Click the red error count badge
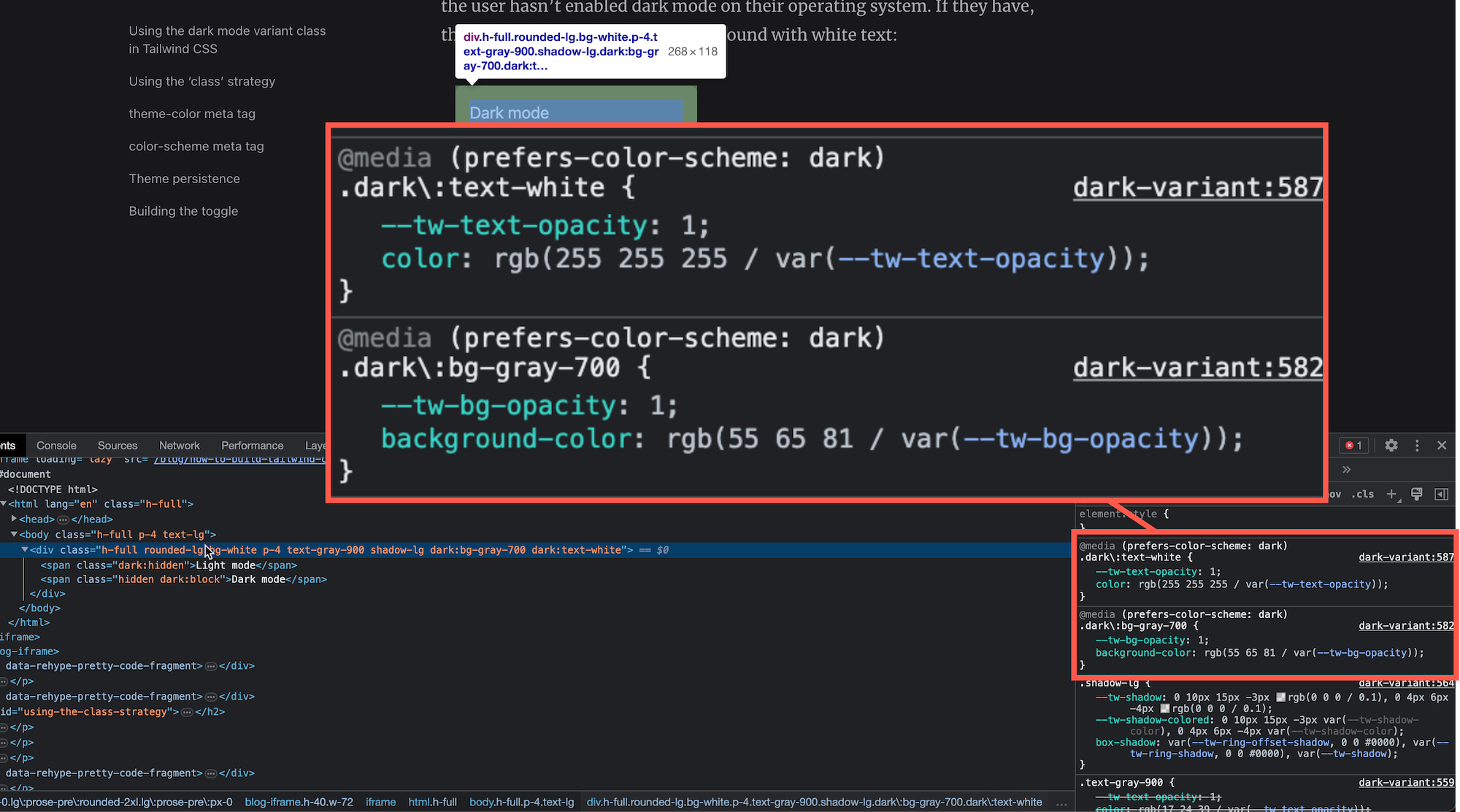The image size is (1460, 812). coord(1354,445)
